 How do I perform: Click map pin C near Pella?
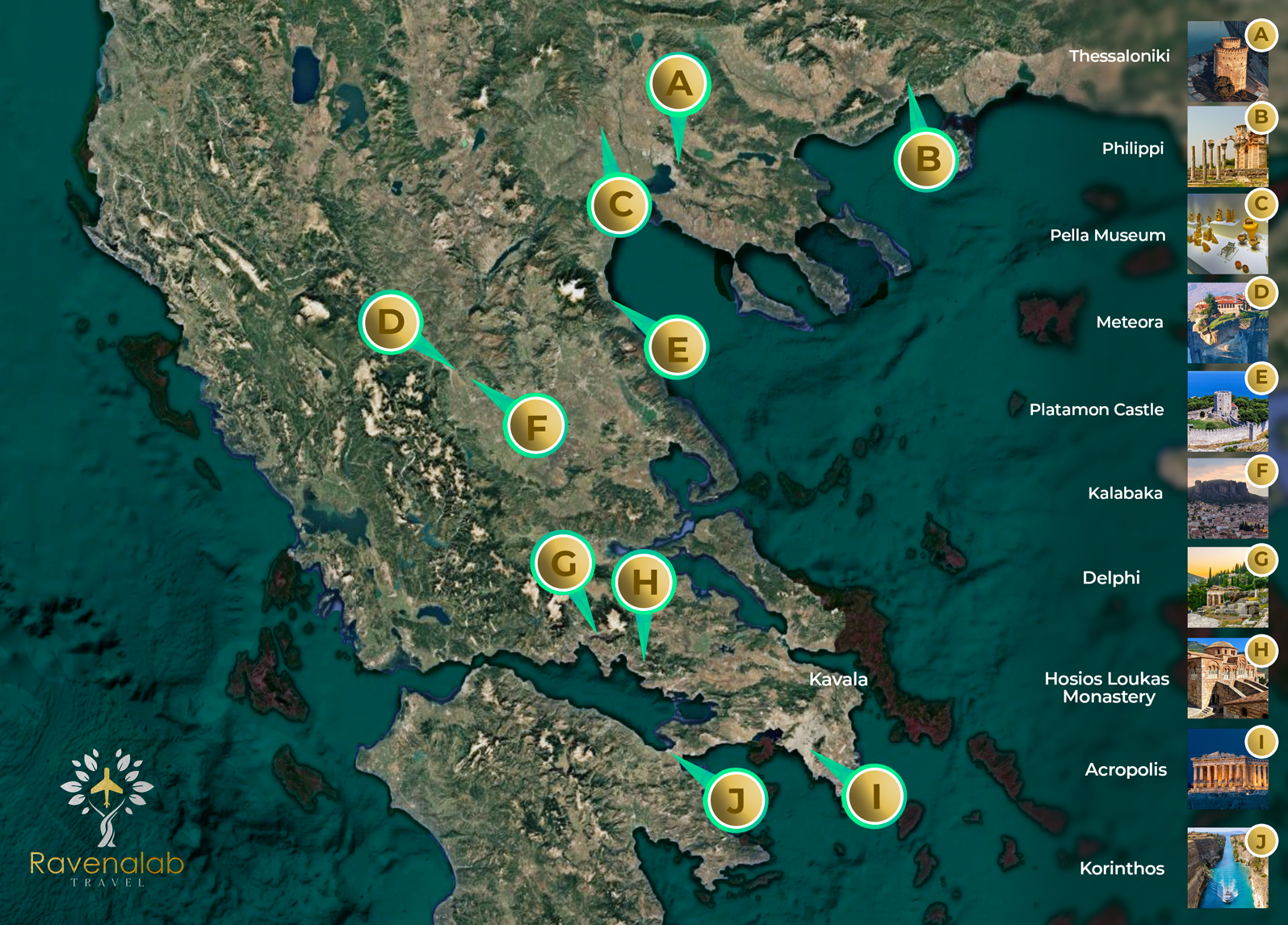[619, 204]
